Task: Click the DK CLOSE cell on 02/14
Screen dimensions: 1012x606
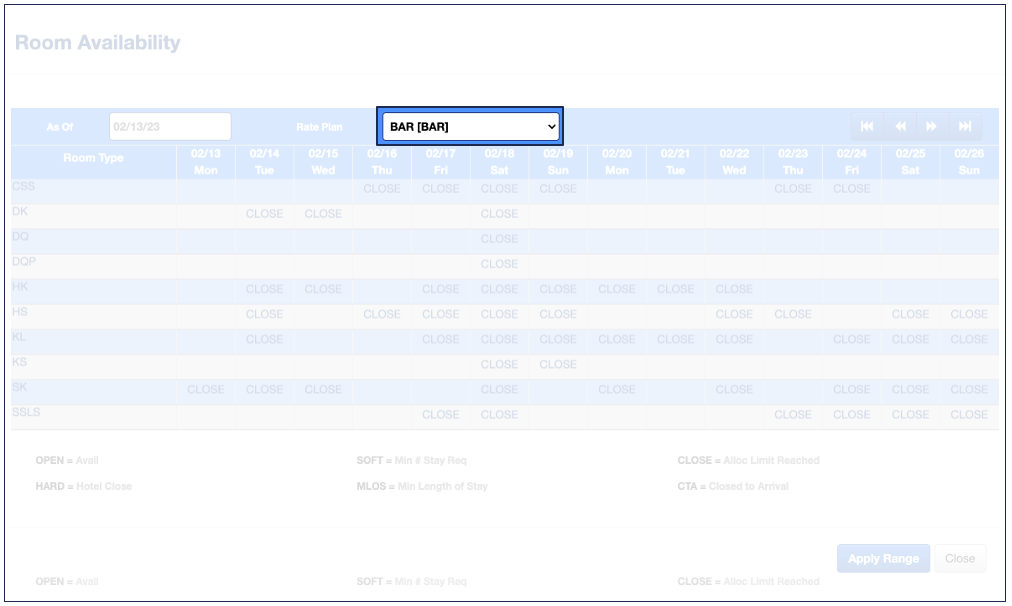Action: coord(264,214)
